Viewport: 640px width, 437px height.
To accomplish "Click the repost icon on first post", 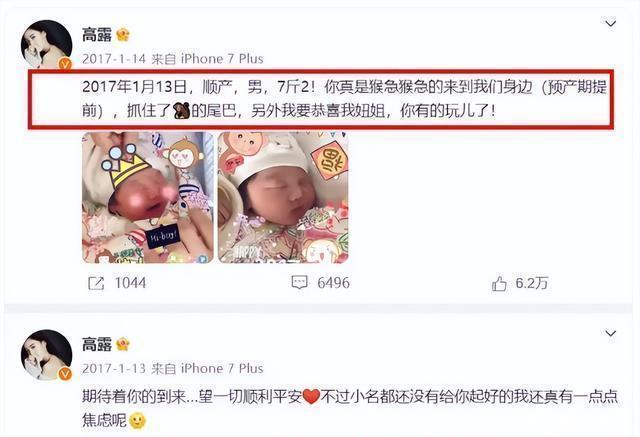I will click(x=96, y=283).
